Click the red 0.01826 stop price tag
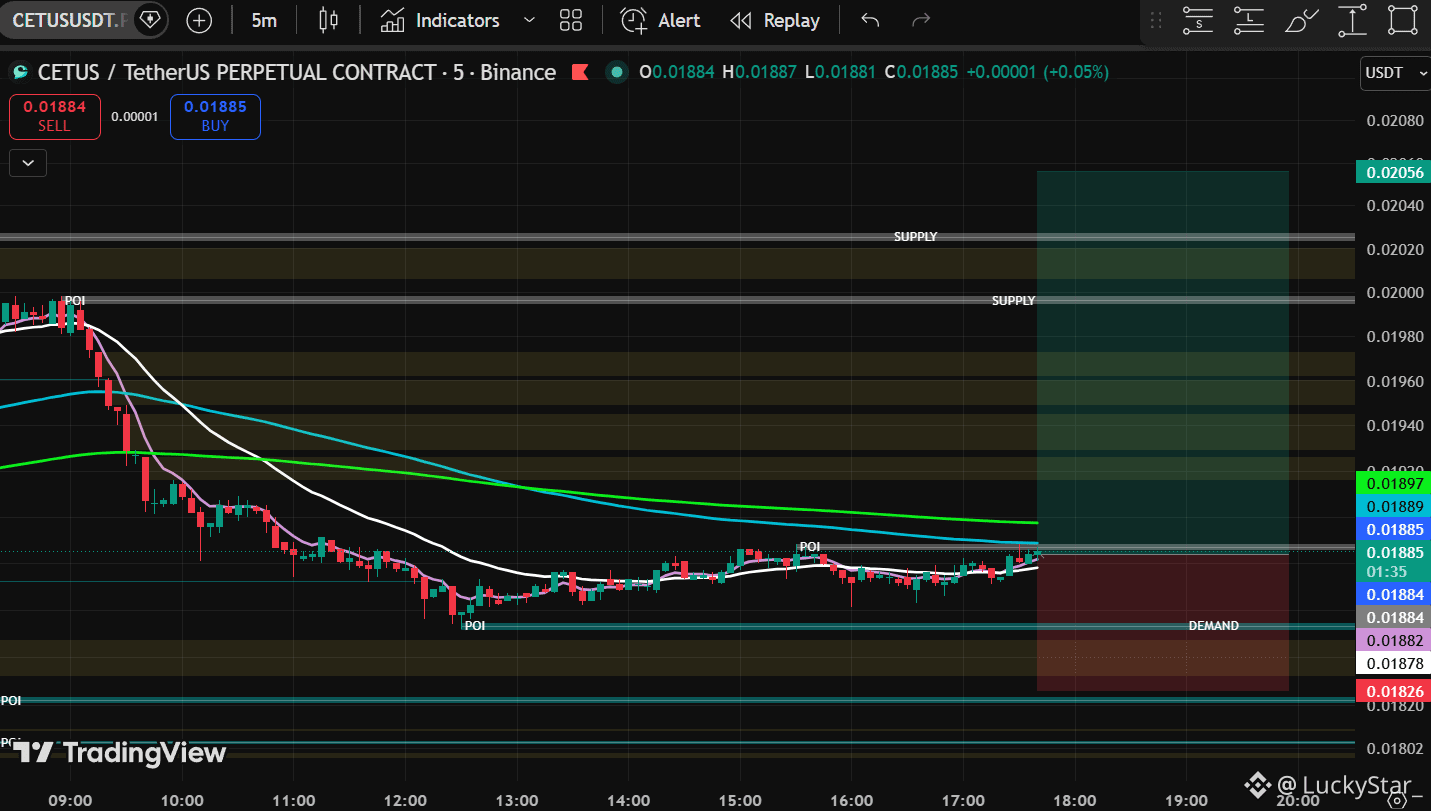Screen dimensions: 1431x811 click(1393, 691)
